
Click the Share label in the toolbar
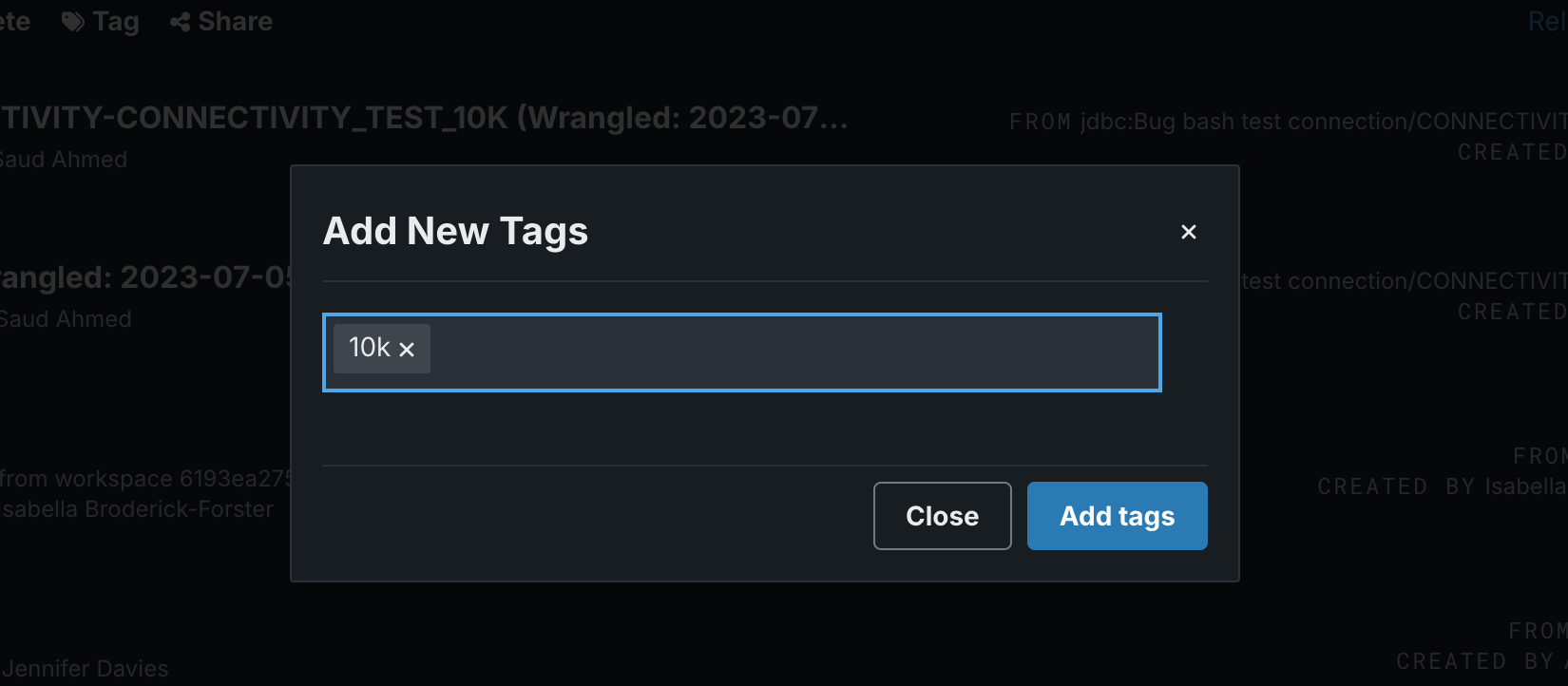tap(235, 22)
